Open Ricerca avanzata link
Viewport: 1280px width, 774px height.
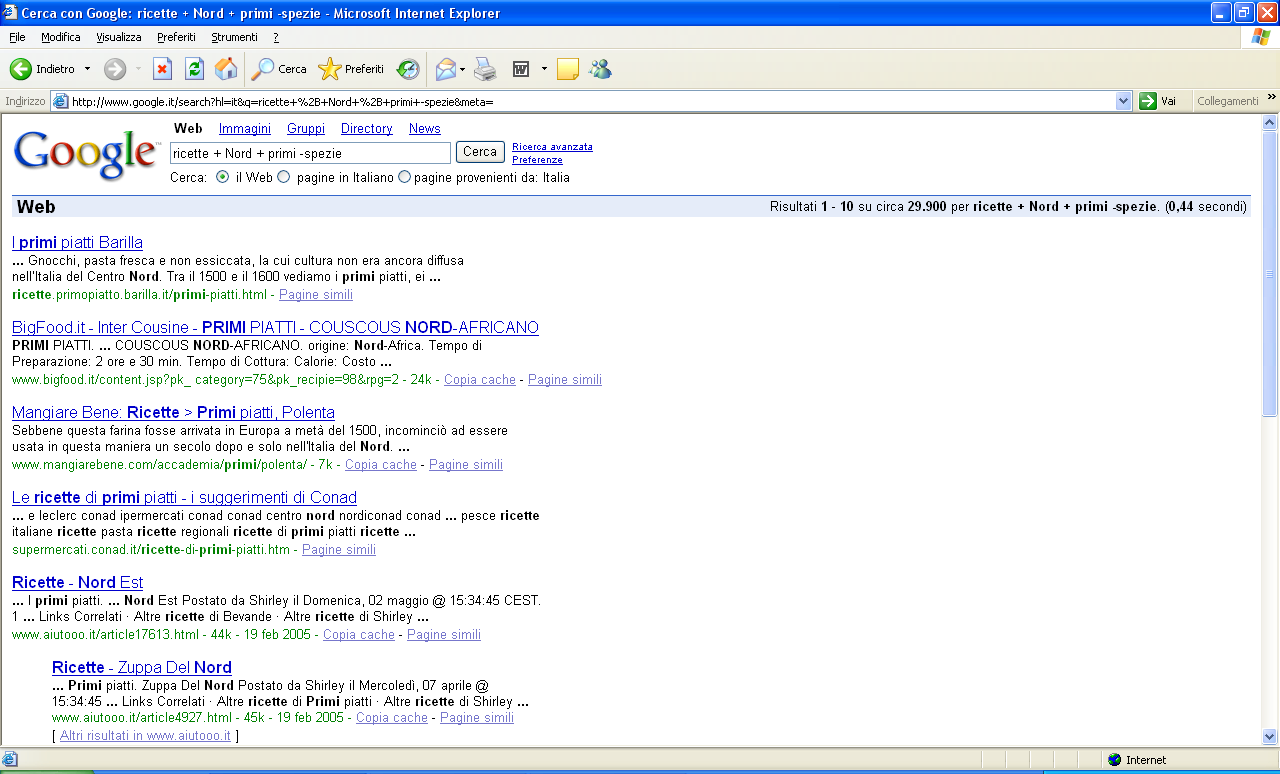(x=552, y=147)
